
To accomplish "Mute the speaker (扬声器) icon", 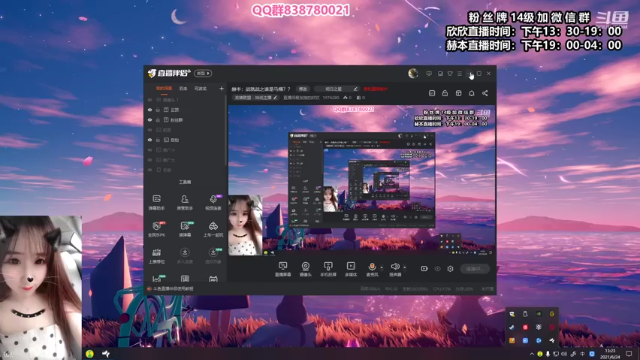I will click(395, 267).
